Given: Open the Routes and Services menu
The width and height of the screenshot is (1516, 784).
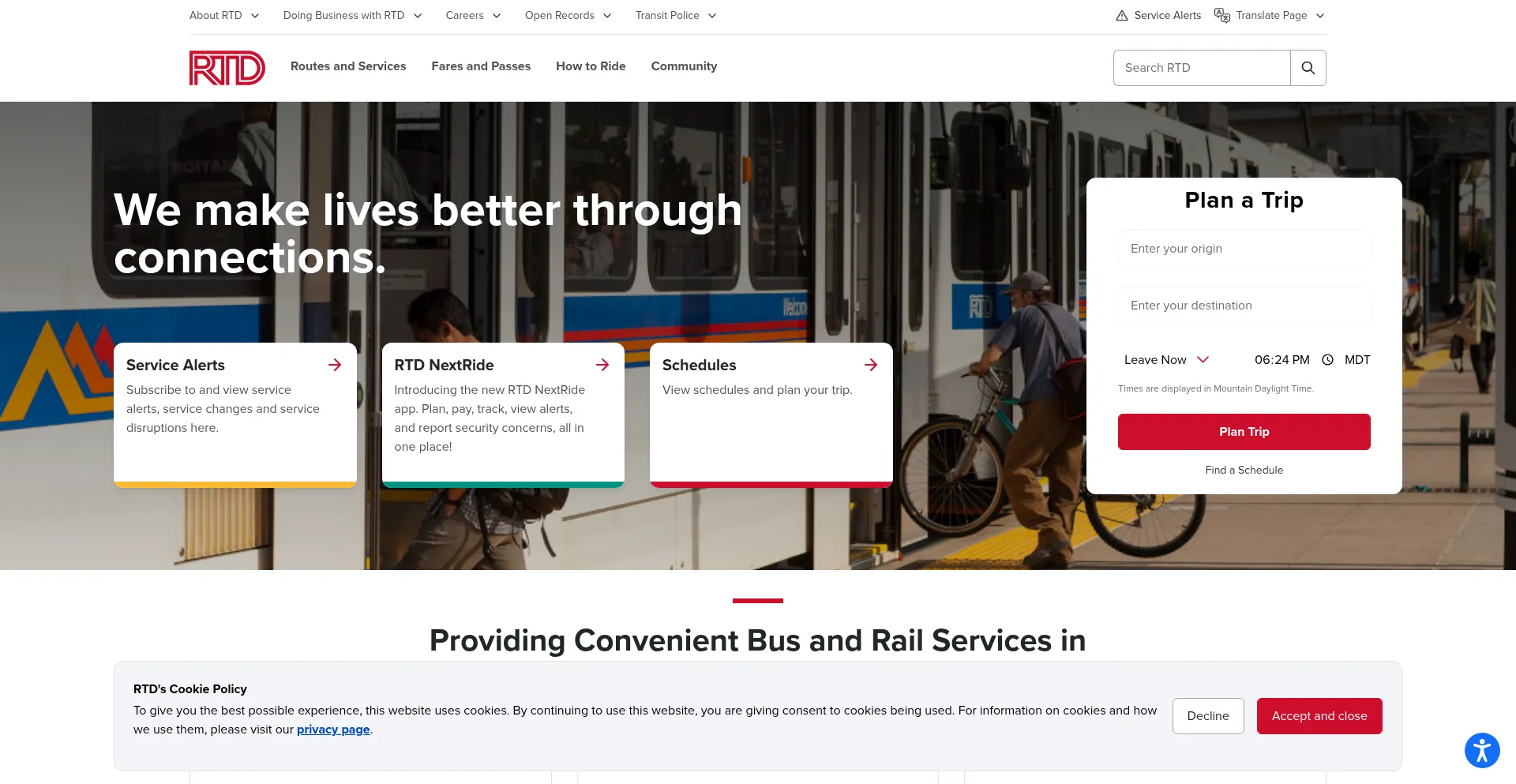Looking at the screenshot, I should 348,66.
